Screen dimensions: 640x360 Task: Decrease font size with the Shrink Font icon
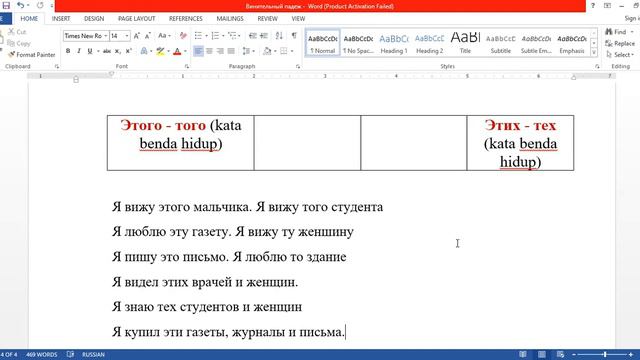coord(148,36)
